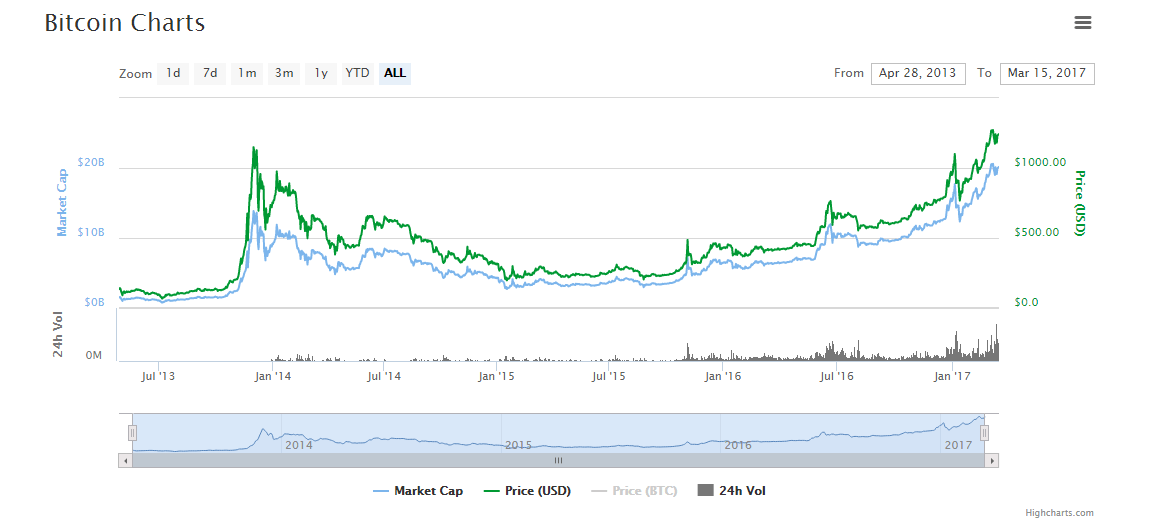Viewport: 1175px width, 528px height.
Task: Set zoom to 3m
Action: coord(284,73)
